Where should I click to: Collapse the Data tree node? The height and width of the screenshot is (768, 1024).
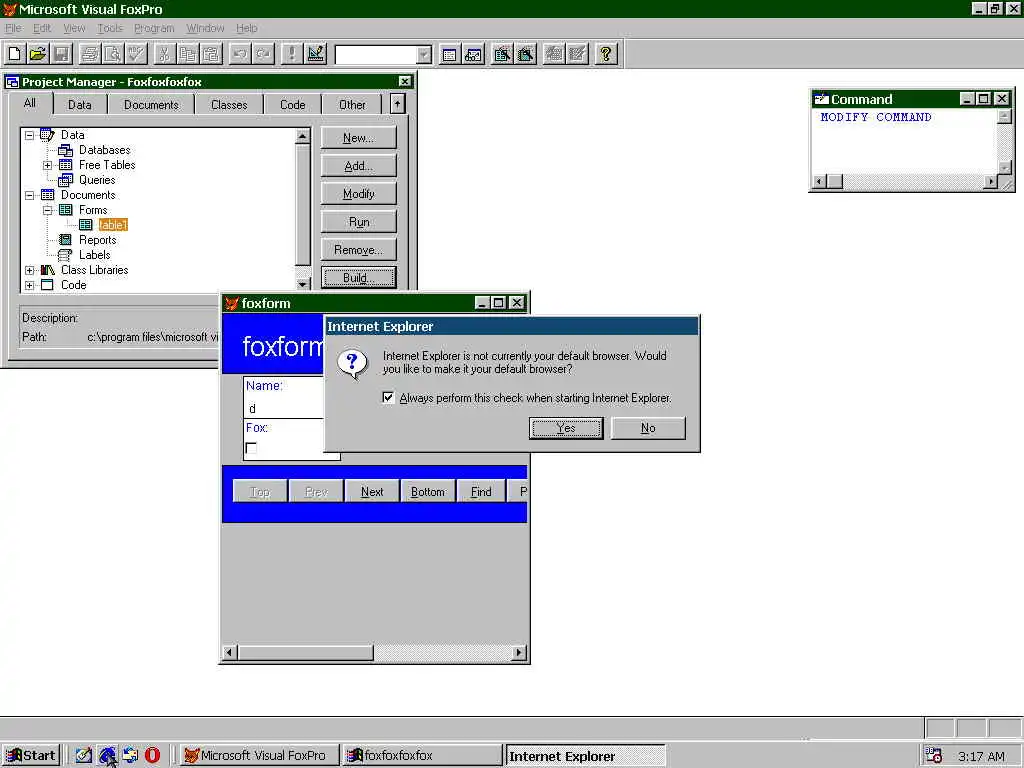(x=29, y=135)
